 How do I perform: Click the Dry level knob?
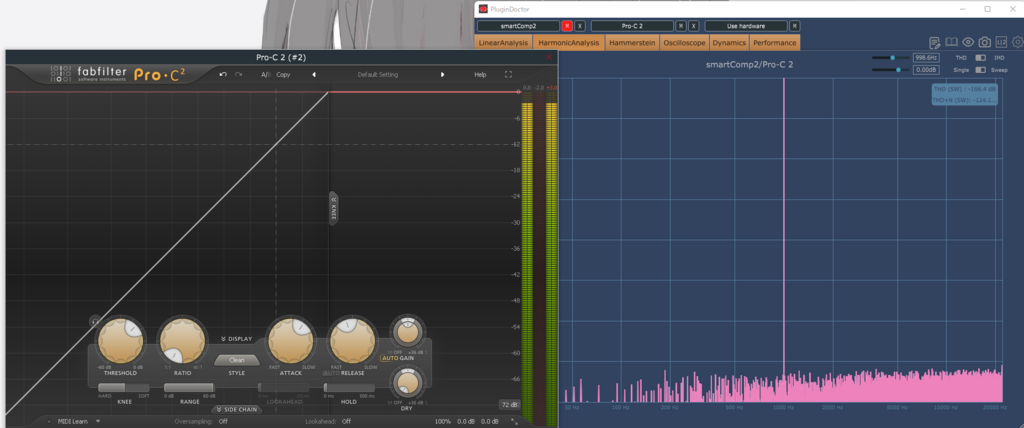(407, 383)
